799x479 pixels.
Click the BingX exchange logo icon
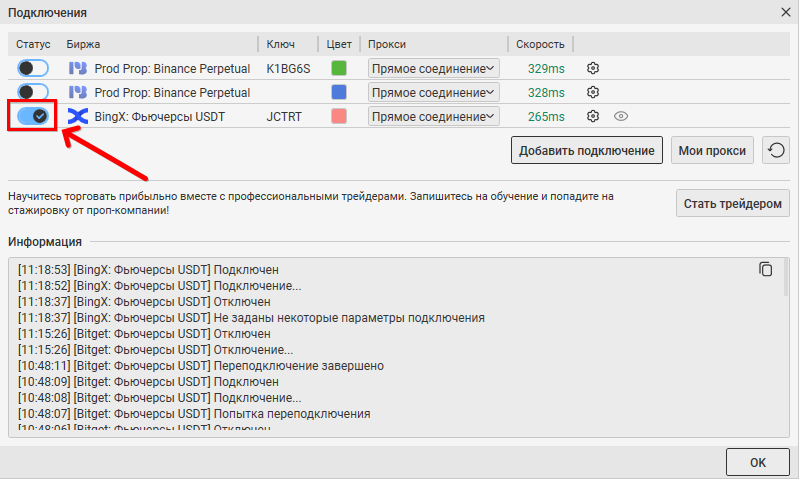tap(77, 116)
